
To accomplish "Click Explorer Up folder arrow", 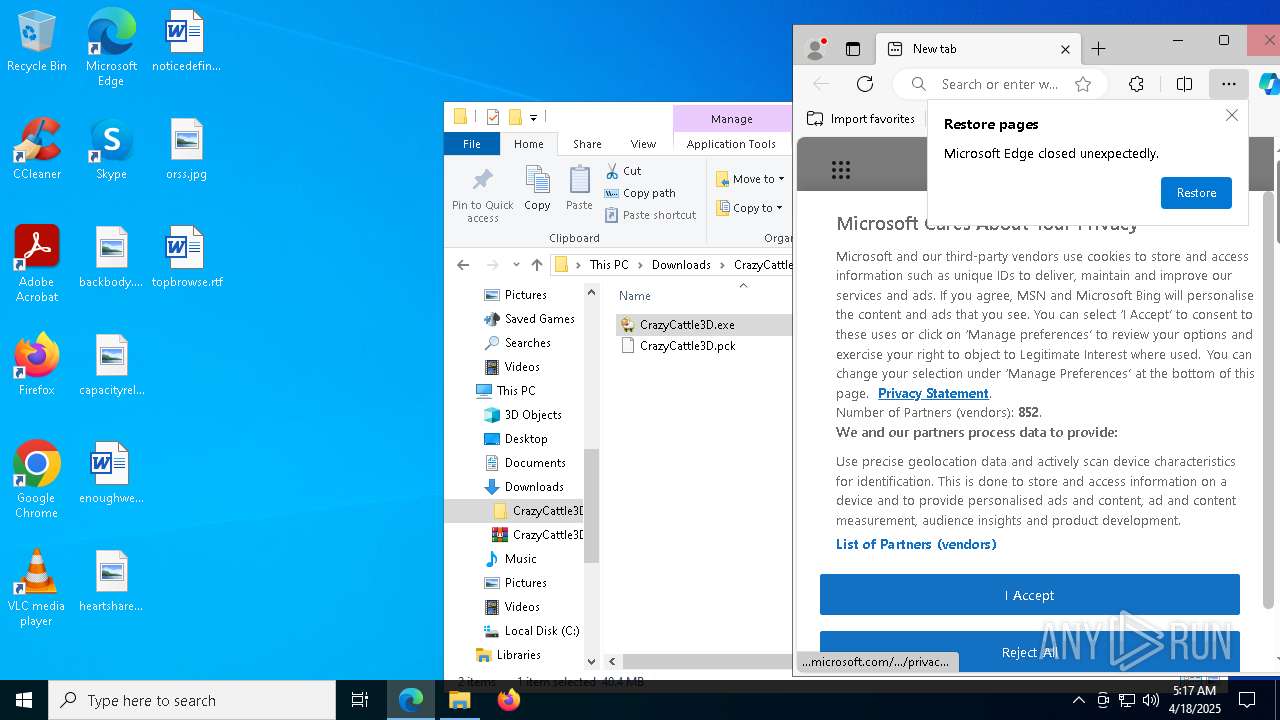I will click(x=537, y=265).
